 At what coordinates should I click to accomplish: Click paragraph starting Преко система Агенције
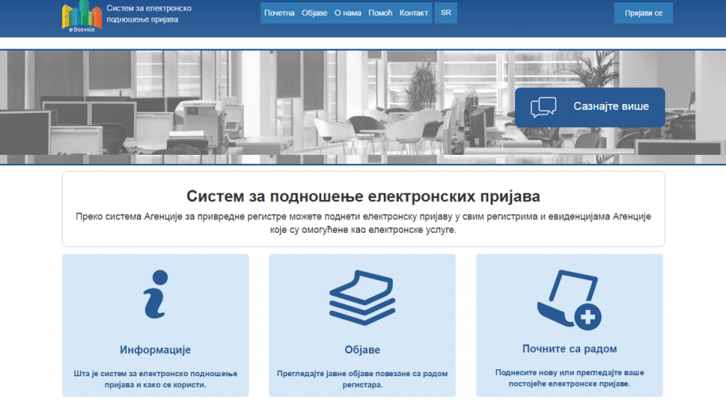point(363,223)
